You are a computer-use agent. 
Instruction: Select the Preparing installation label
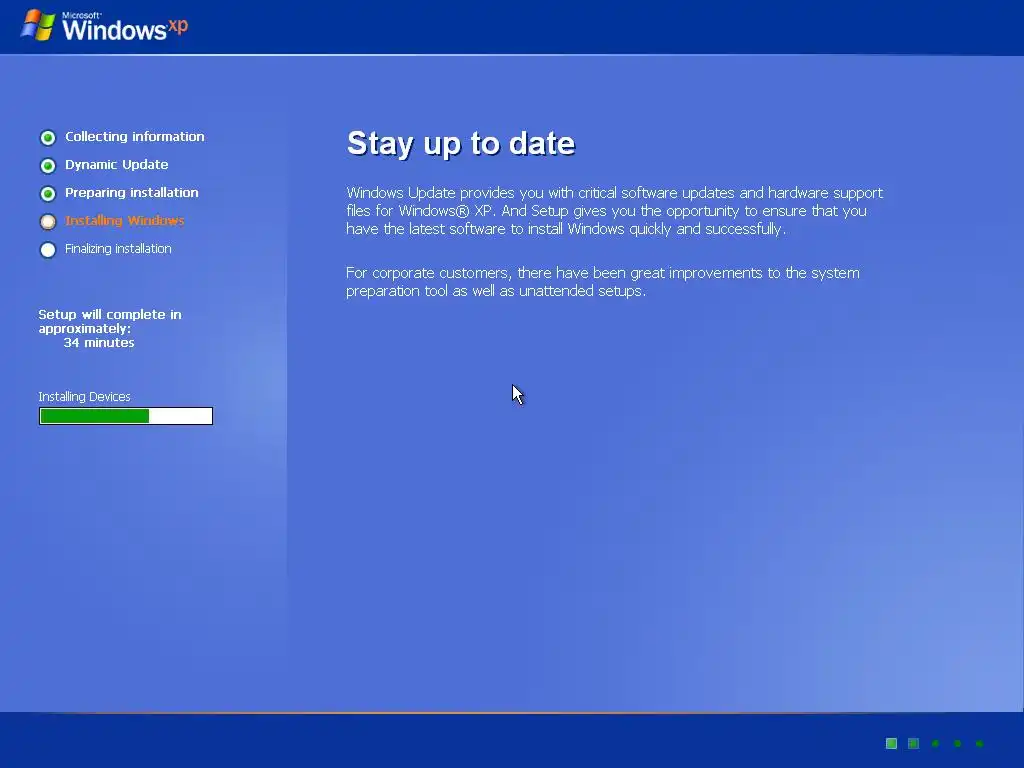coord(131,193)
